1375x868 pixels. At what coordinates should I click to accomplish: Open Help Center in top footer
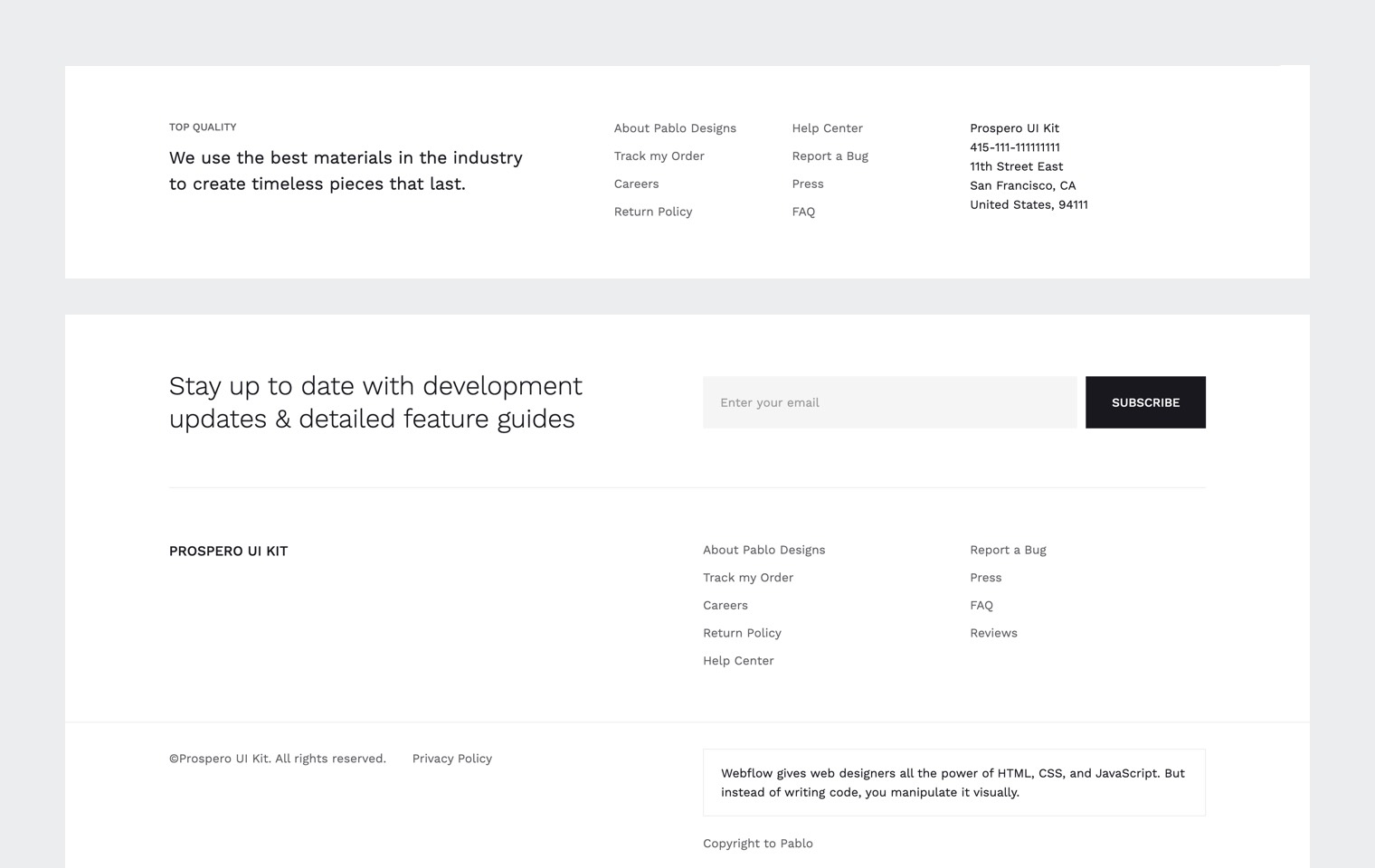[x=827, y=128]
